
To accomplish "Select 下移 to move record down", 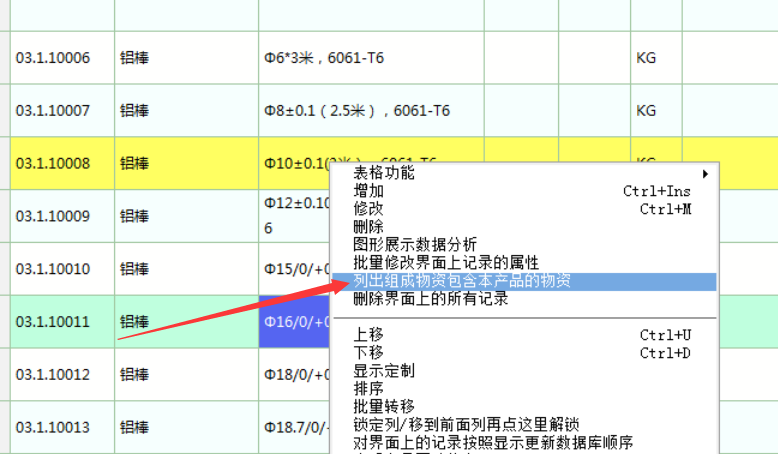I will tap(368, 353).
